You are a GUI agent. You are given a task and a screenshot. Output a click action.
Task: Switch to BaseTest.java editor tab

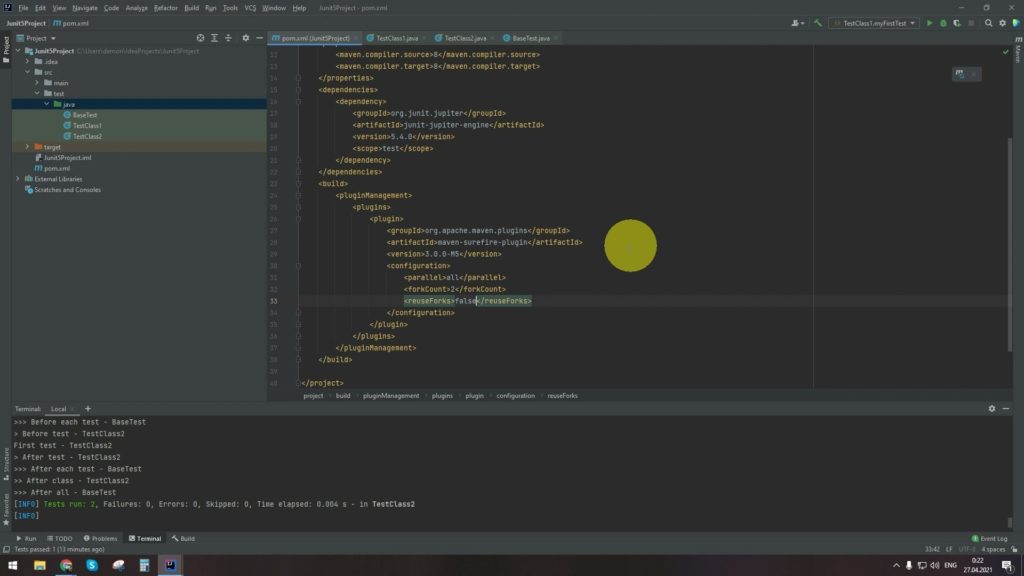(x=530, y=38)
